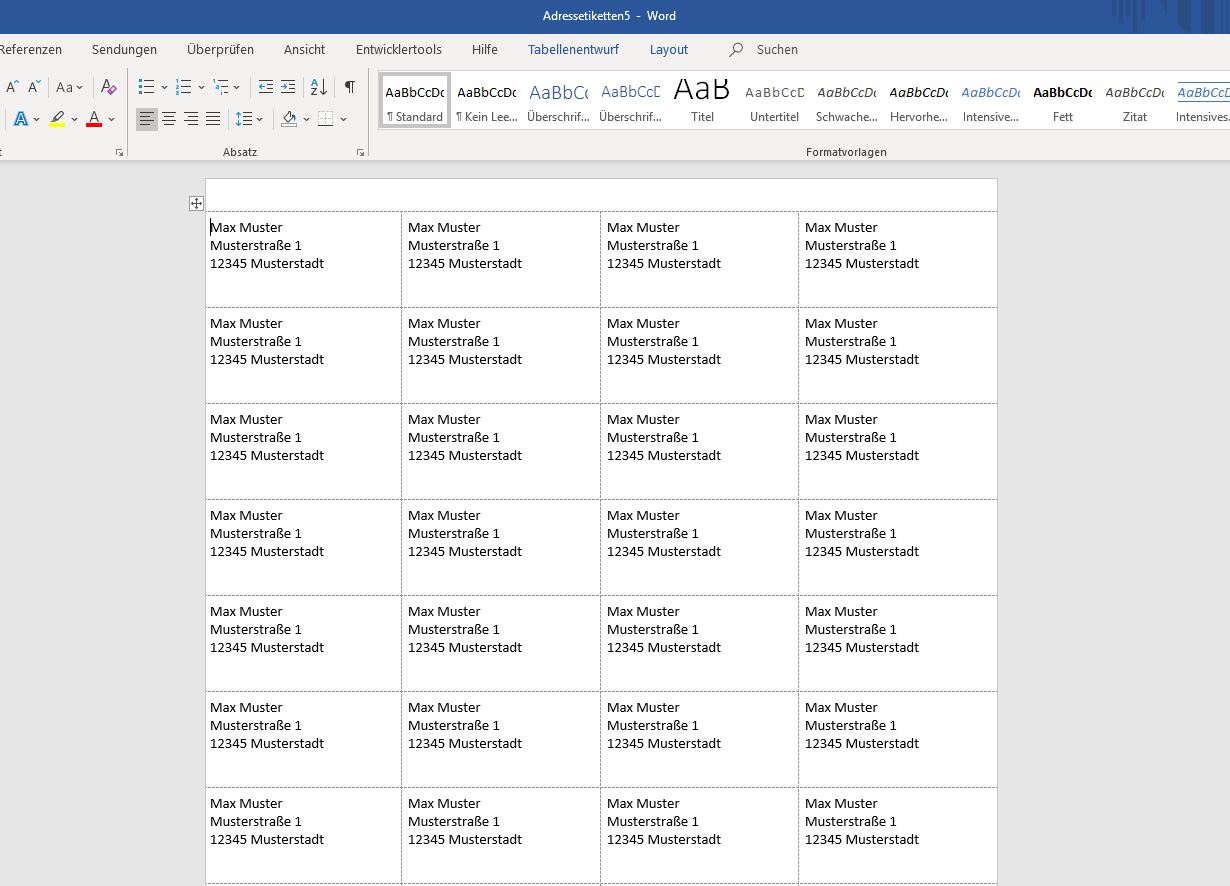Toggle center text alignment
This screenshot has width=1230, height=886.
169,119
